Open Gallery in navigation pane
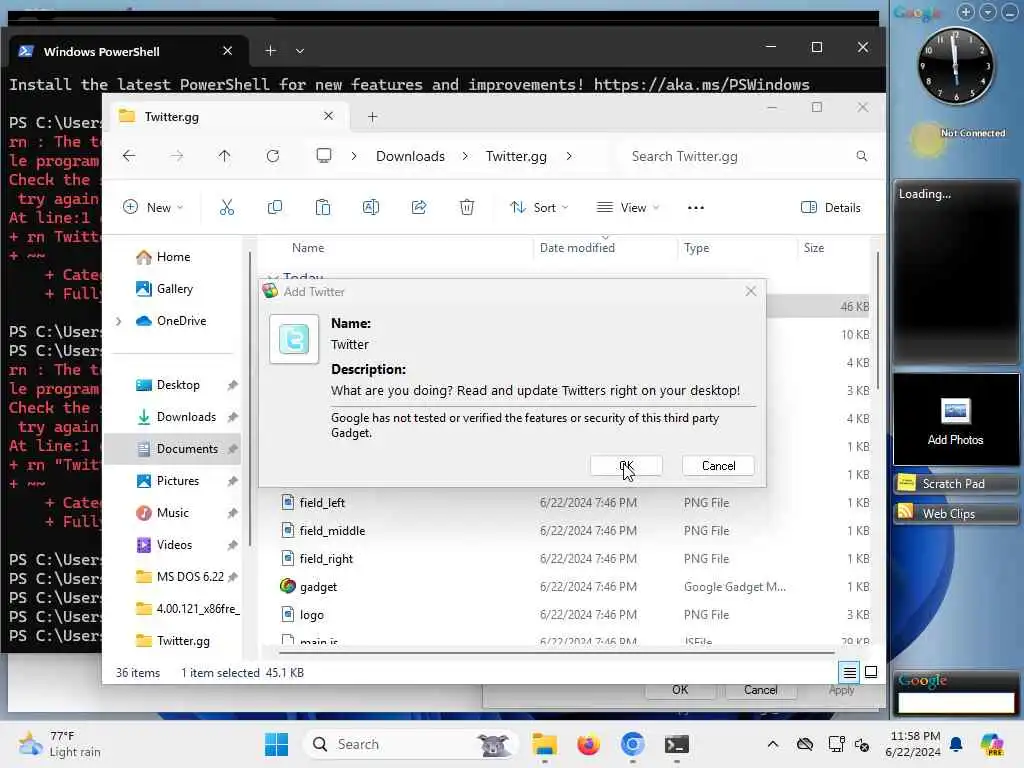The height and width of the screenshot is (768, 1024). (x=174, y=289)
